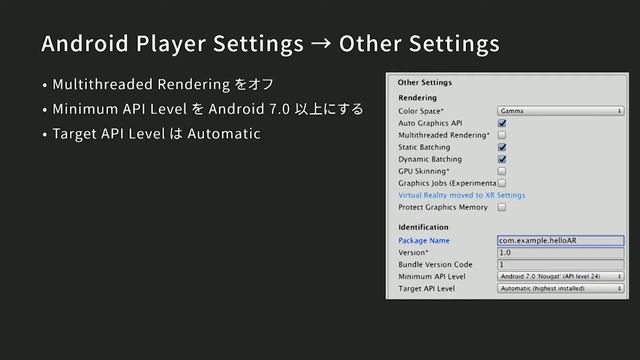
Task: Open the Color Space Gamma dropdown
Action: (560, 111)
